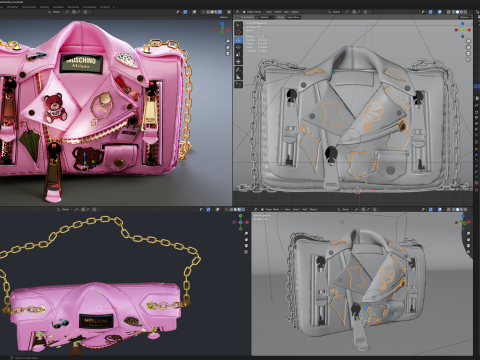Screen dimensions: 480x360
Task: Click pan hand icon in pink rendered bag viewport
Action: [x=228, y=47]
